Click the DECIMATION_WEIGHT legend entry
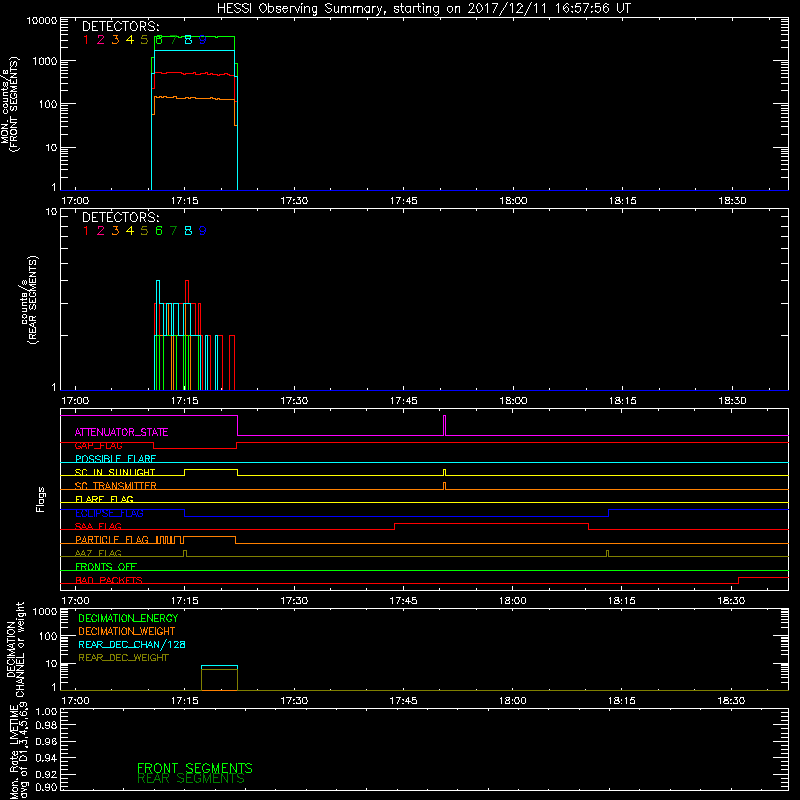This screenshot has height=800, width=800. point(127,632)
